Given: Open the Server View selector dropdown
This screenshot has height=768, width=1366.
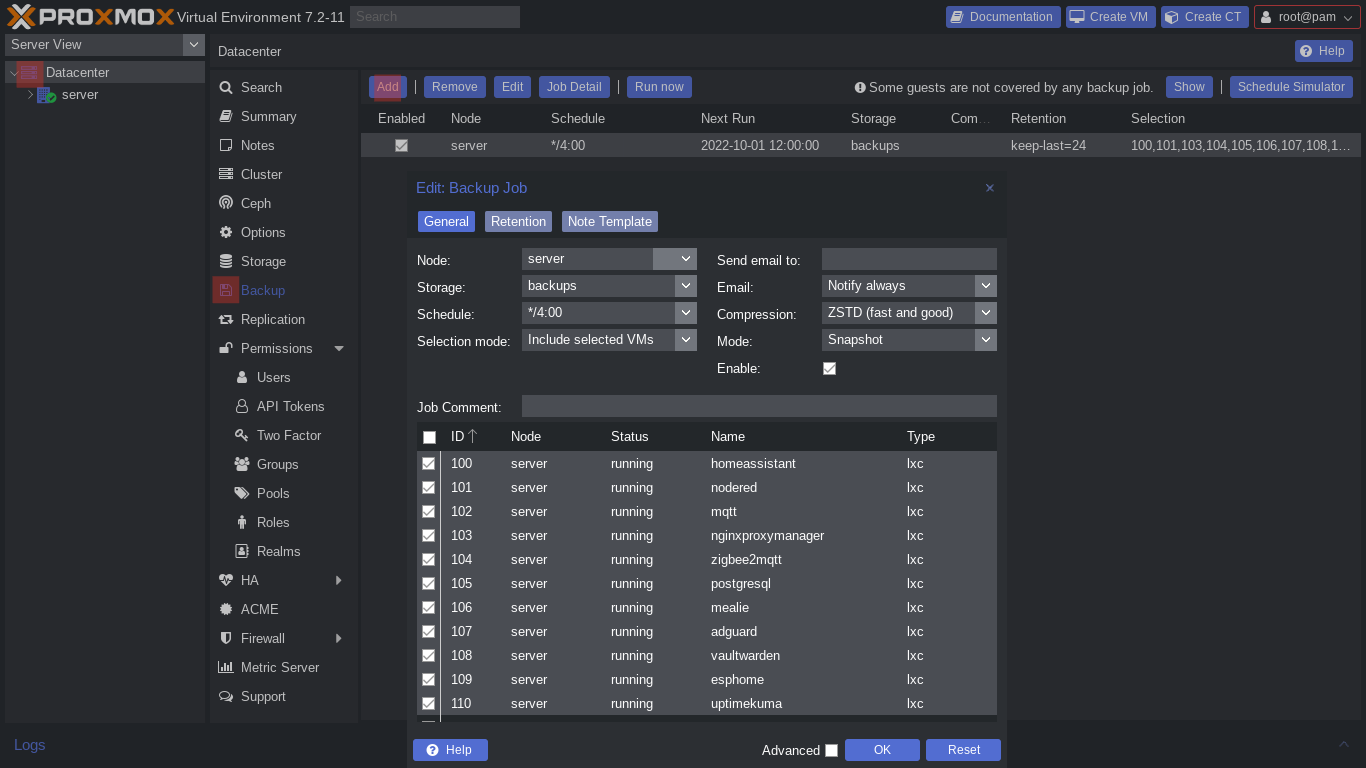Looking at the screenshot, I should (x=194, y=44).
